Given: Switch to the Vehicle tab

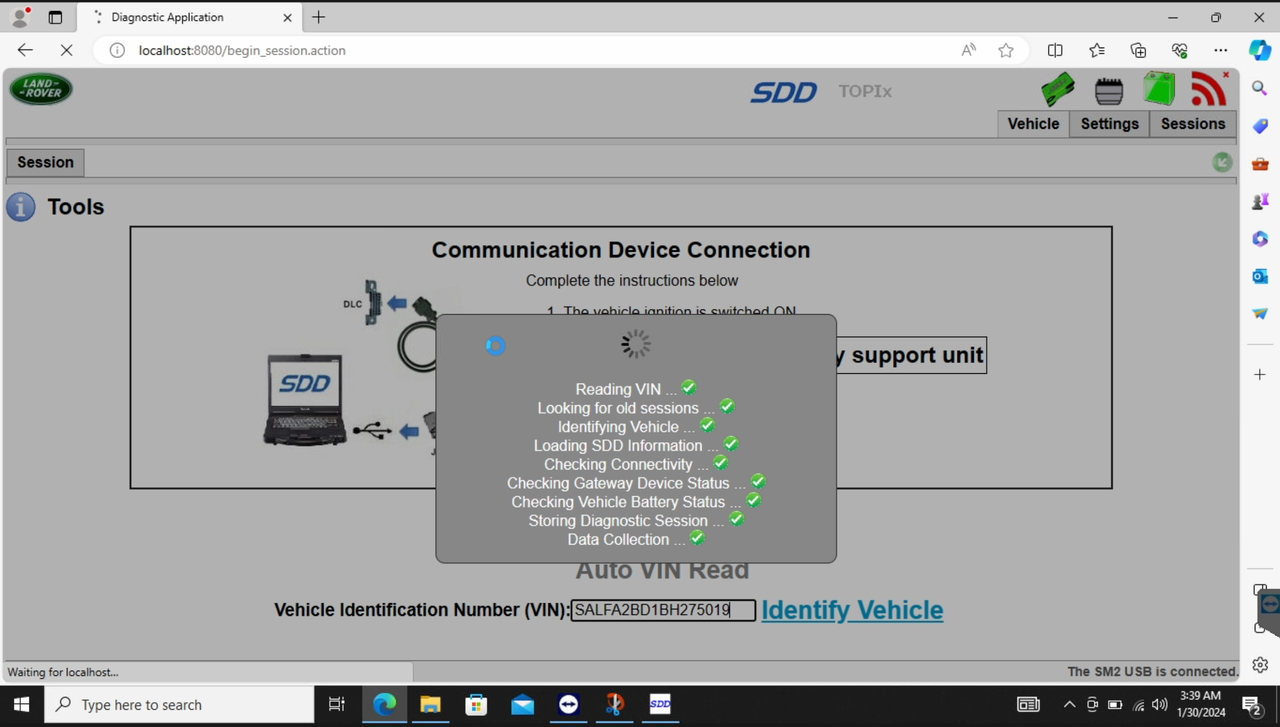Looking at the screenshot, I should tap(1033, 123).
